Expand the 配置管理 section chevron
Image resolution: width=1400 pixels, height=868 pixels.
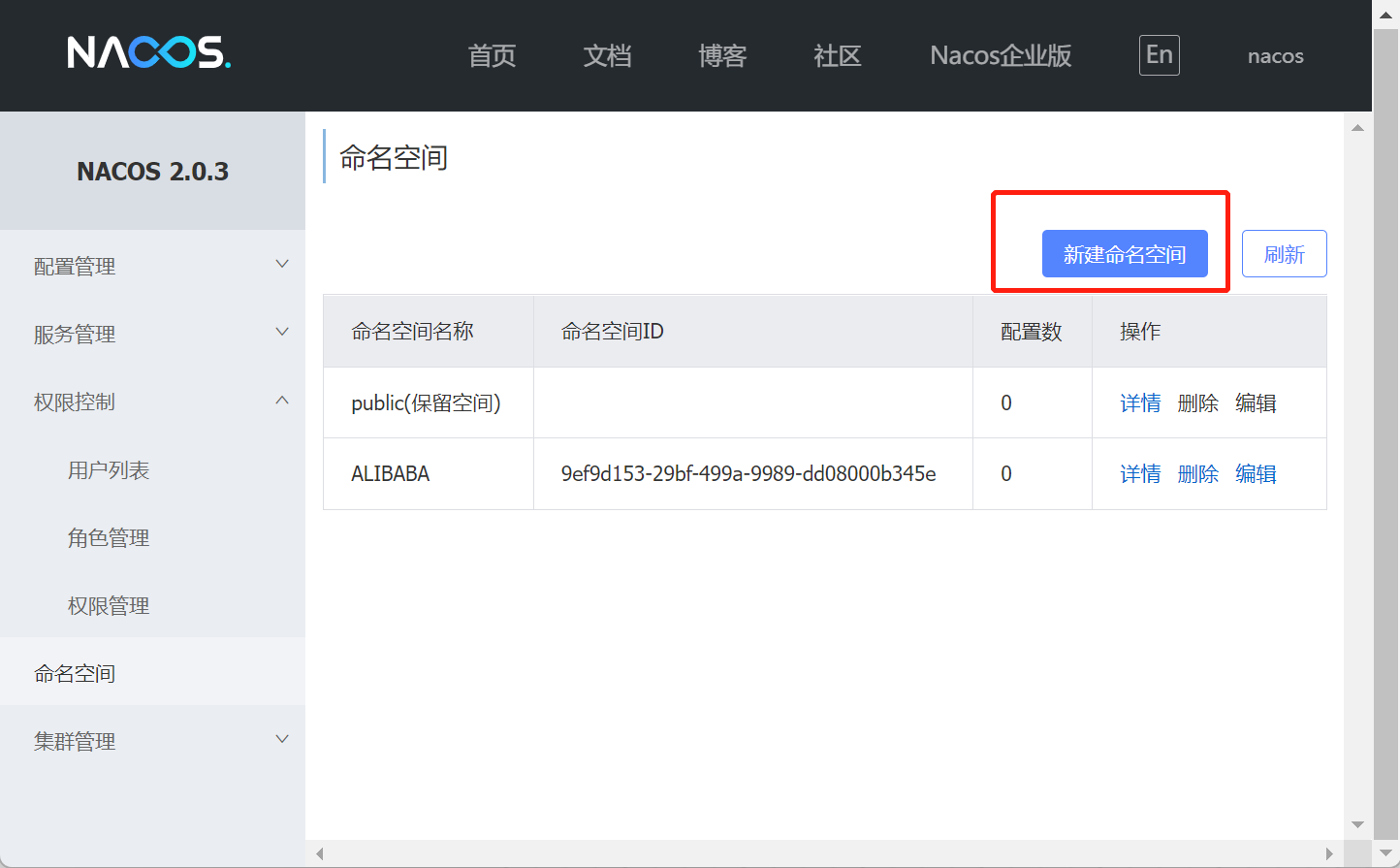tap(282, 263)
